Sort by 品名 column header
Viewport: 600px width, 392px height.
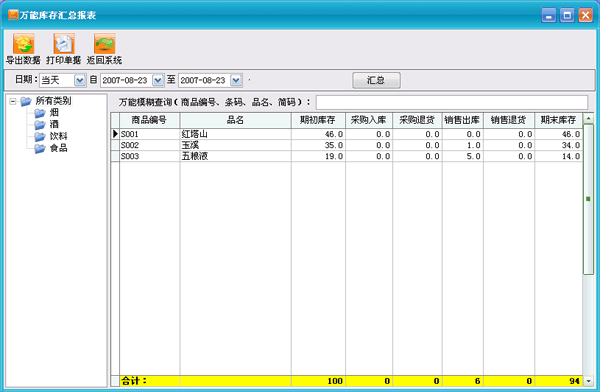point(235,120)
